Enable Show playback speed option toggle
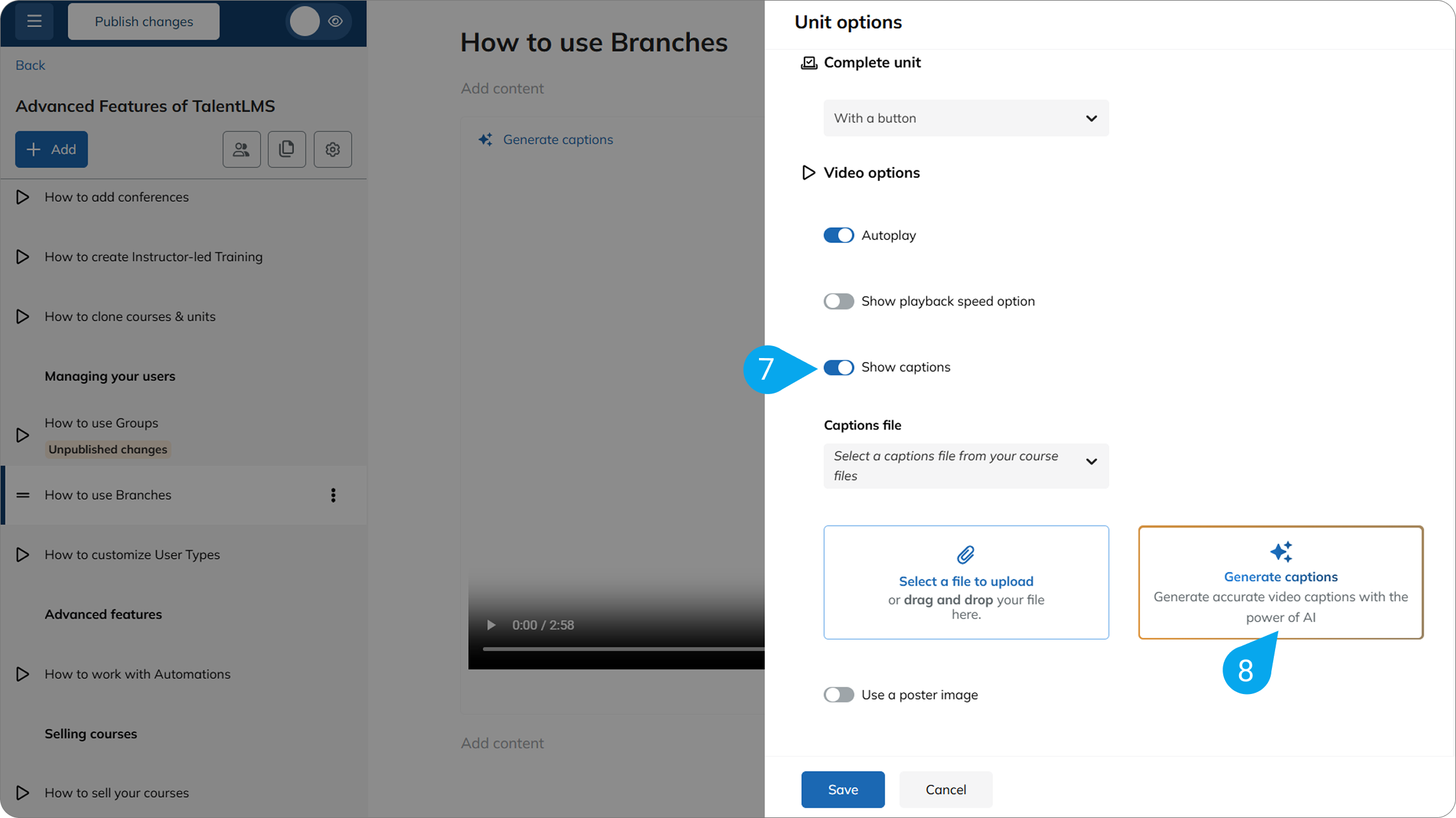Image resolution: width=1456 pixels, height=818 pixels. [x=839, y=301]
